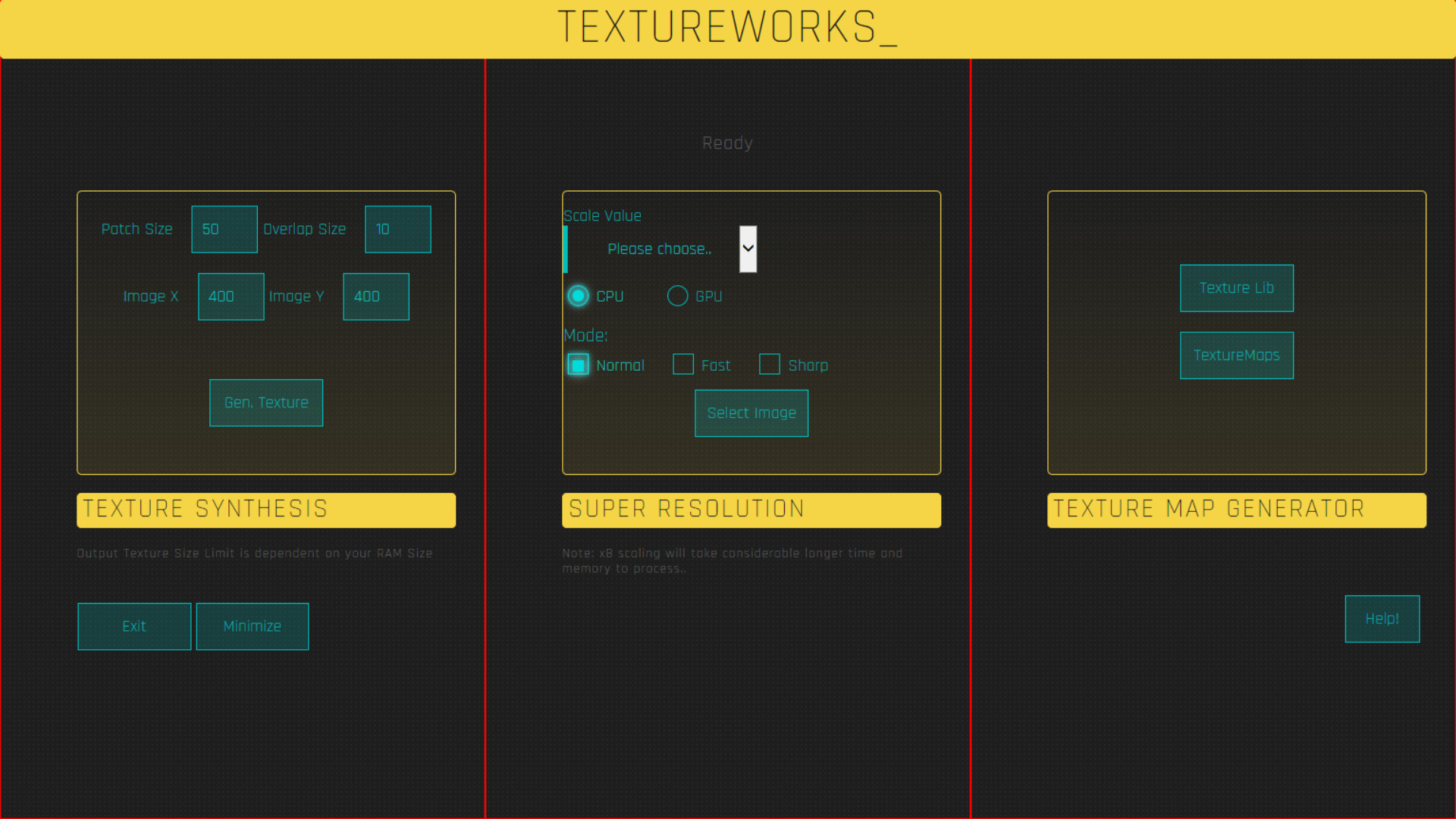Image resolution: width=1456 pixels, height=819 pixels.
Task: Select the CPU radio button
Action: point(577,296)
